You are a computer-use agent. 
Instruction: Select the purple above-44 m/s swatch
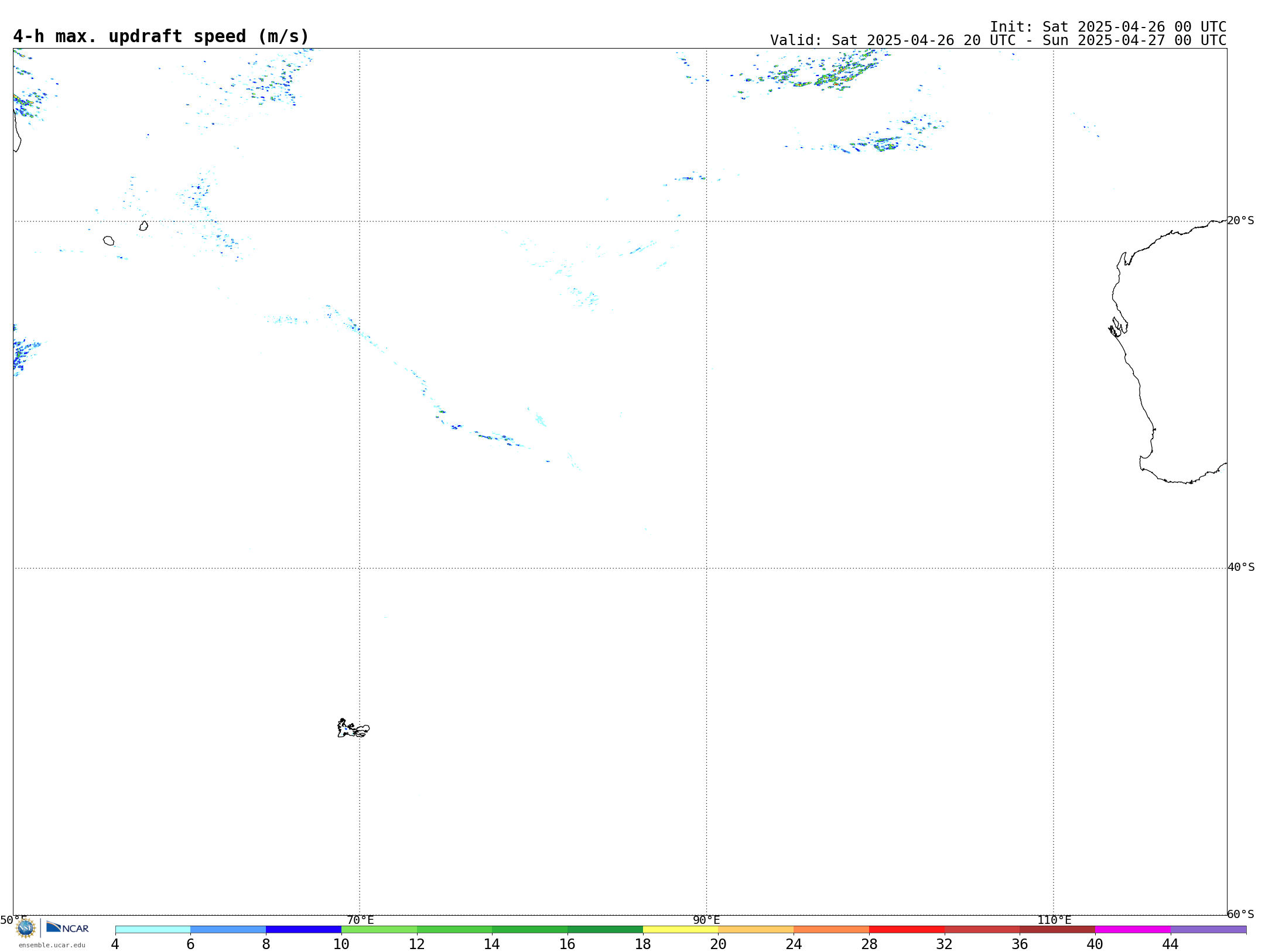(x=1208, y=930)
